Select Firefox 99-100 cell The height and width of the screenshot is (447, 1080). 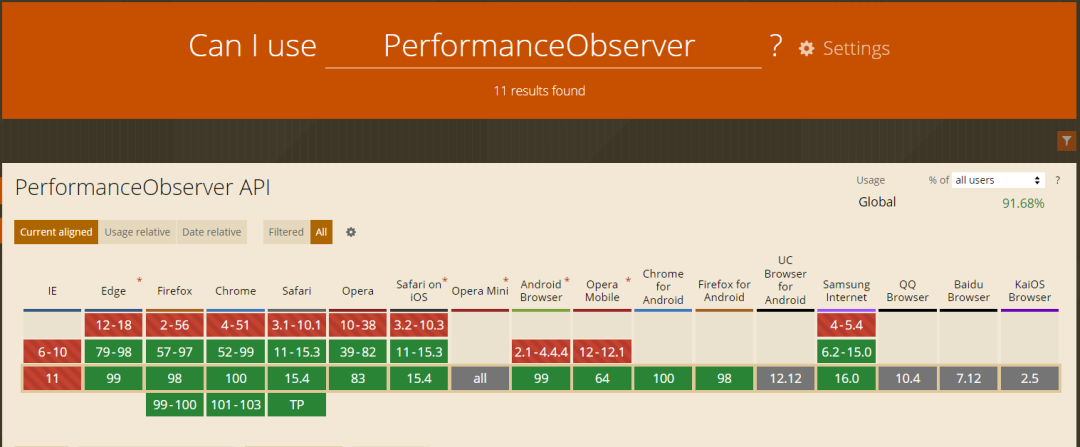pyautogui.click(x=174, y=405)
